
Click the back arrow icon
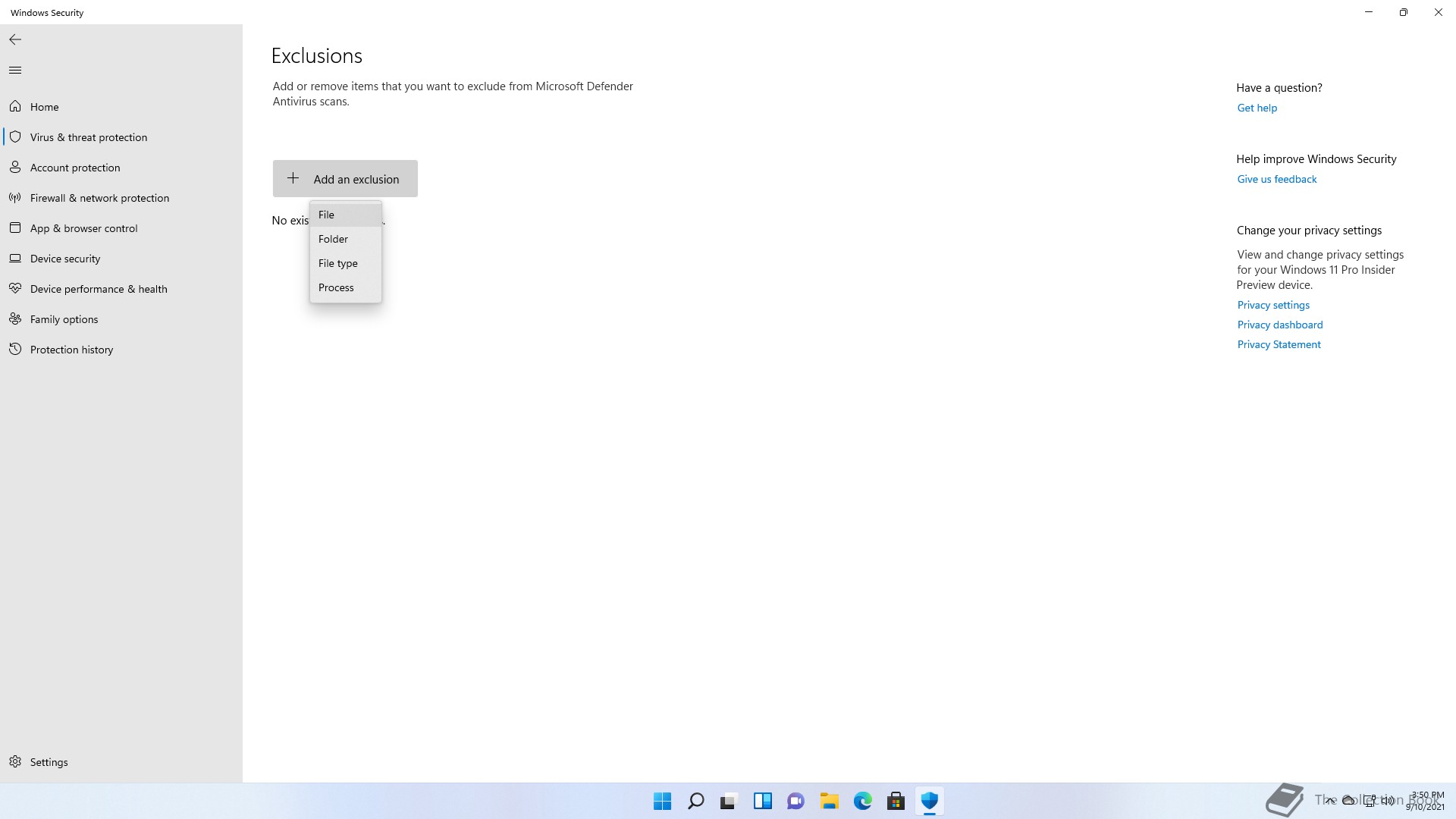pyautogui.click(x=15, y=39)
